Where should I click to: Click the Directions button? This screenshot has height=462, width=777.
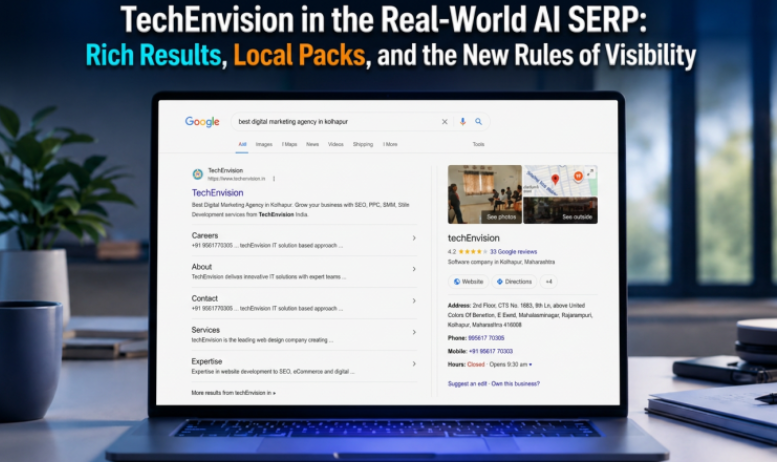pos(514,282)
